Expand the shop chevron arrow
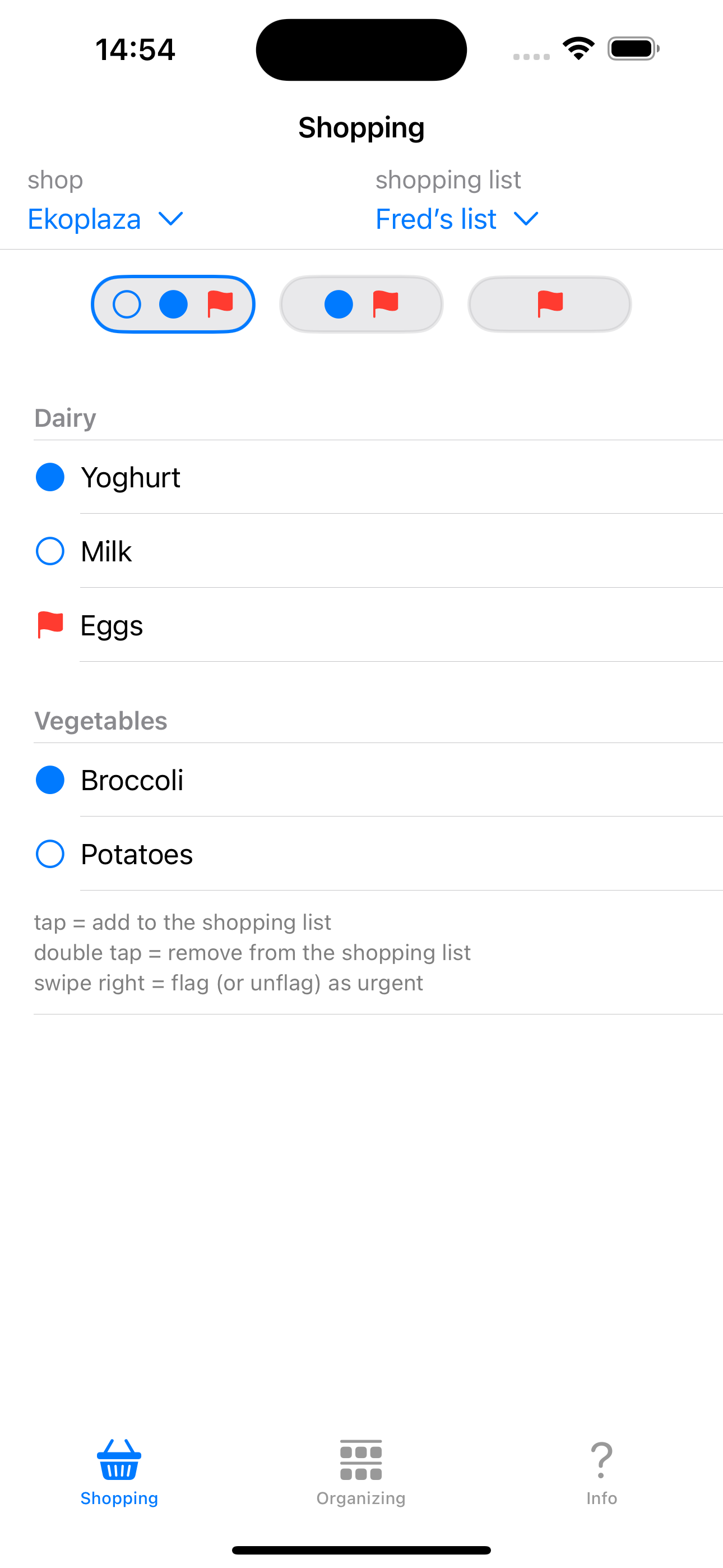Screen dimensions: 723x1568 coord(171,219)
